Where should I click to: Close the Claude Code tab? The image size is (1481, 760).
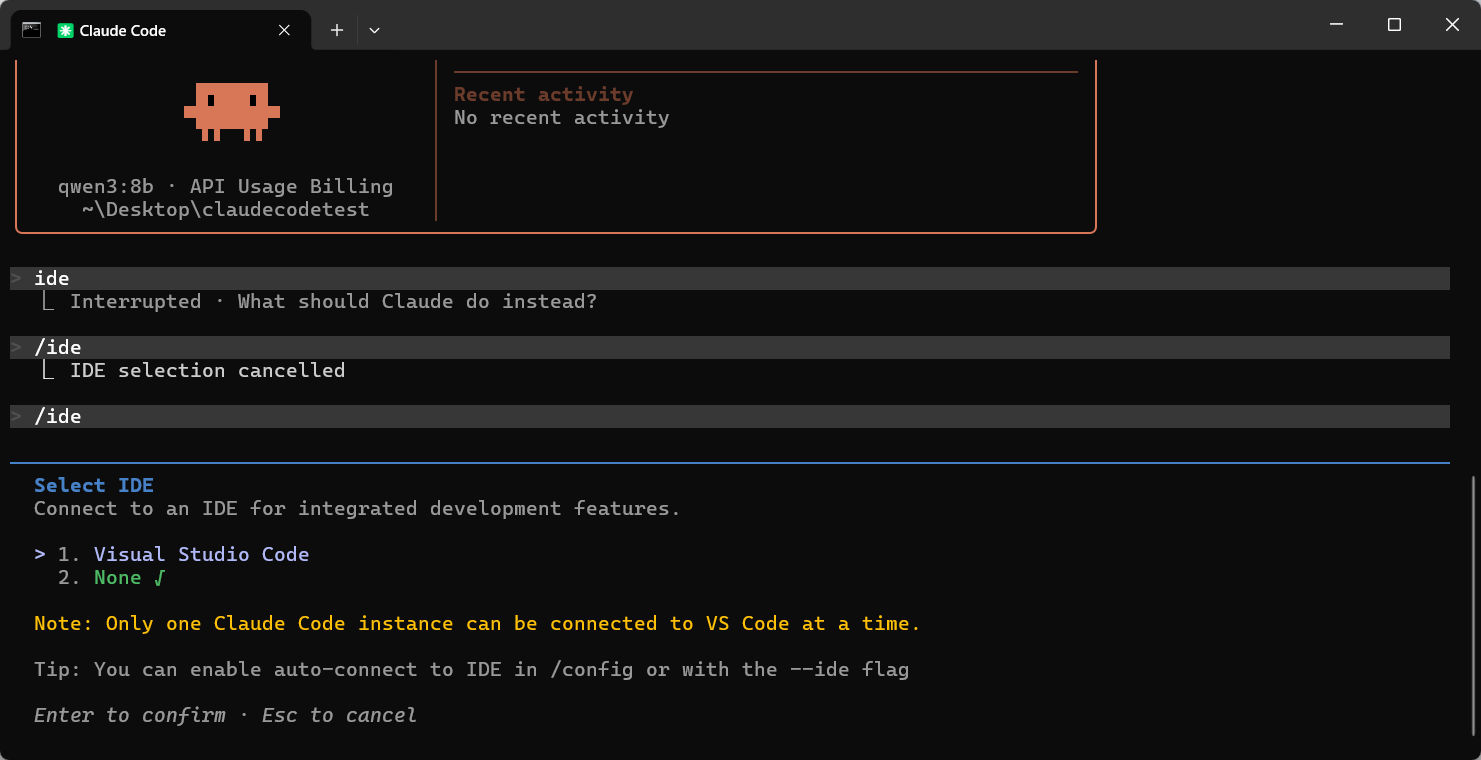click(x=284, y=31)
